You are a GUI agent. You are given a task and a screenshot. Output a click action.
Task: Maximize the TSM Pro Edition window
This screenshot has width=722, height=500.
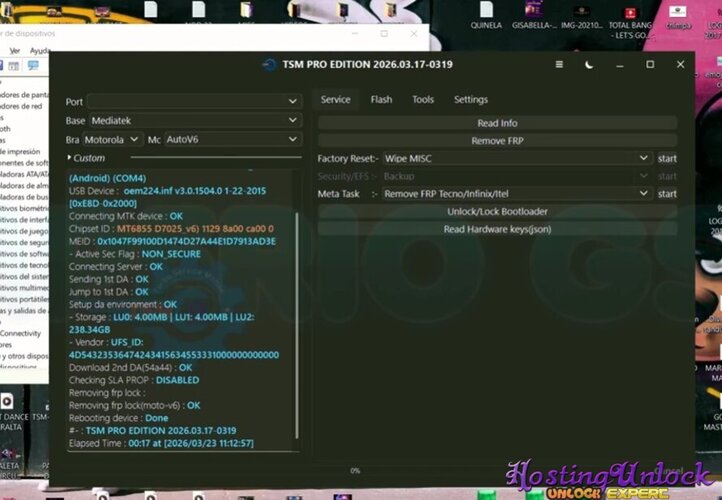[650, 65]
